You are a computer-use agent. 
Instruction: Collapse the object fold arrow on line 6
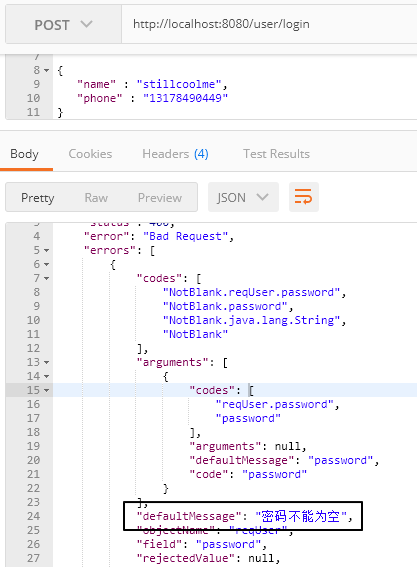(46, 264)
